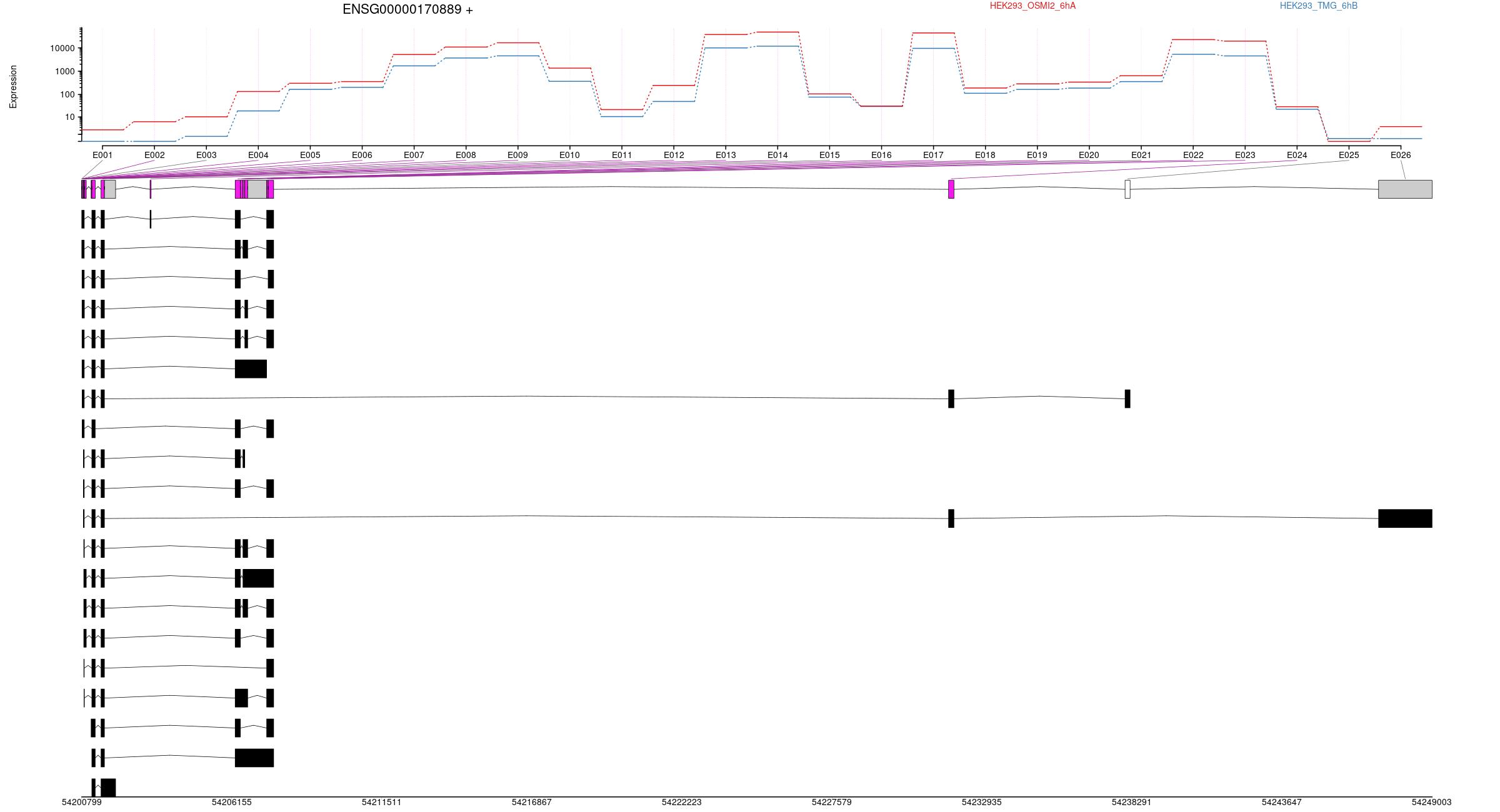Click exon label E010
The width and height of the screenshot is (1500, 812).
coord(569,155)
